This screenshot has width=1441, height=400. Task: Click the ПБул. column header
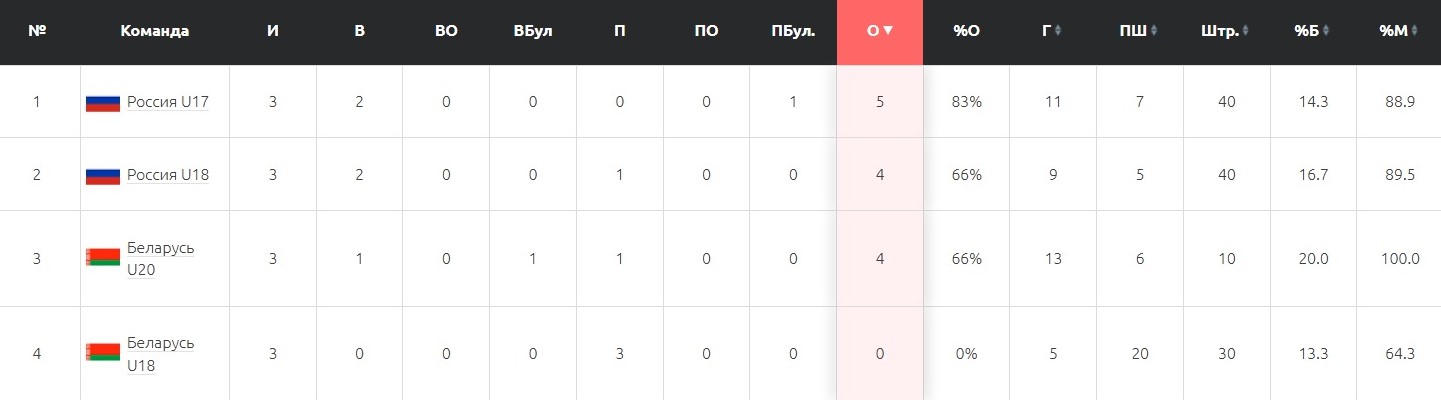pyautogui.click(x=793, y=31)
